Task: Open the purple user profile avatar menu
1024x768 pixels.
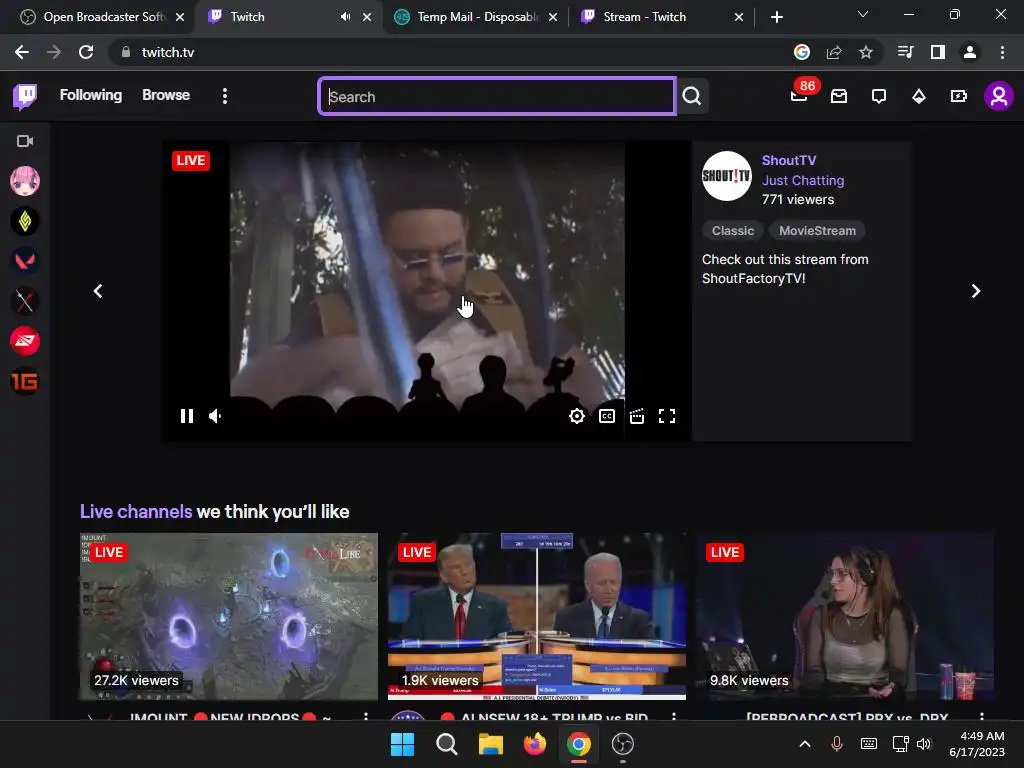Action: coord(999,97)
